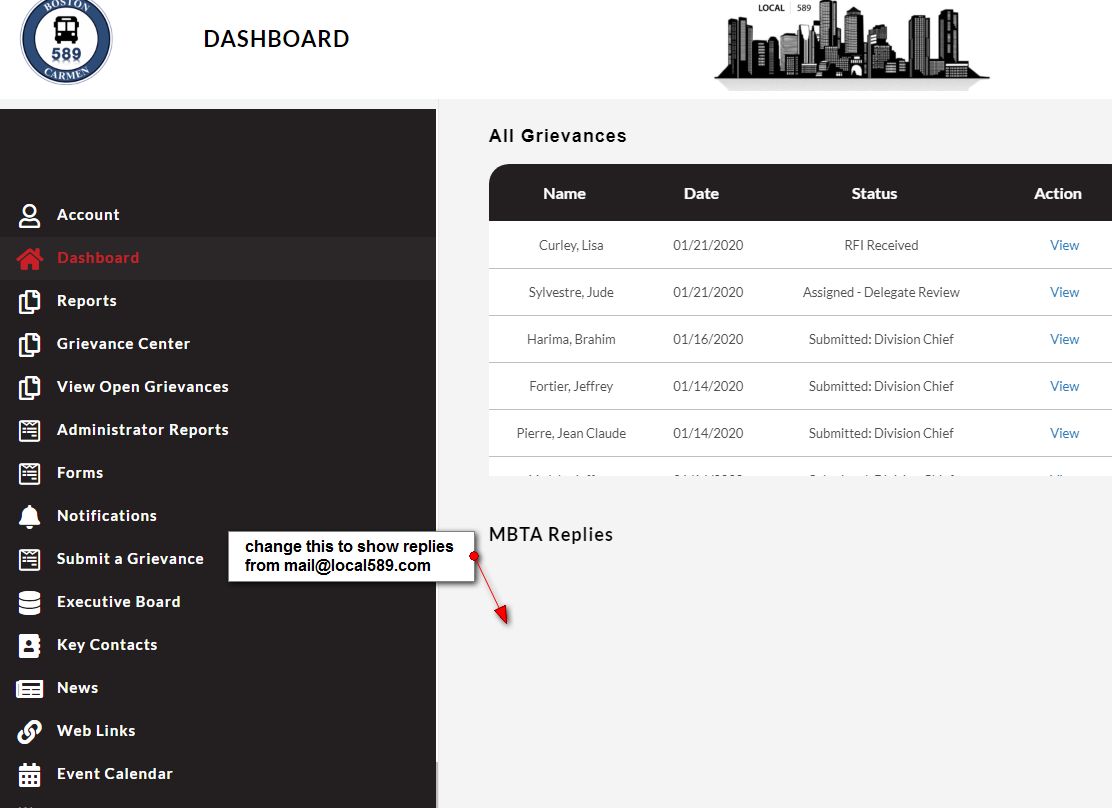Viewport: 1112px width, 808px height.
Task: Click the Executive Board database icon
Action: 29,602
